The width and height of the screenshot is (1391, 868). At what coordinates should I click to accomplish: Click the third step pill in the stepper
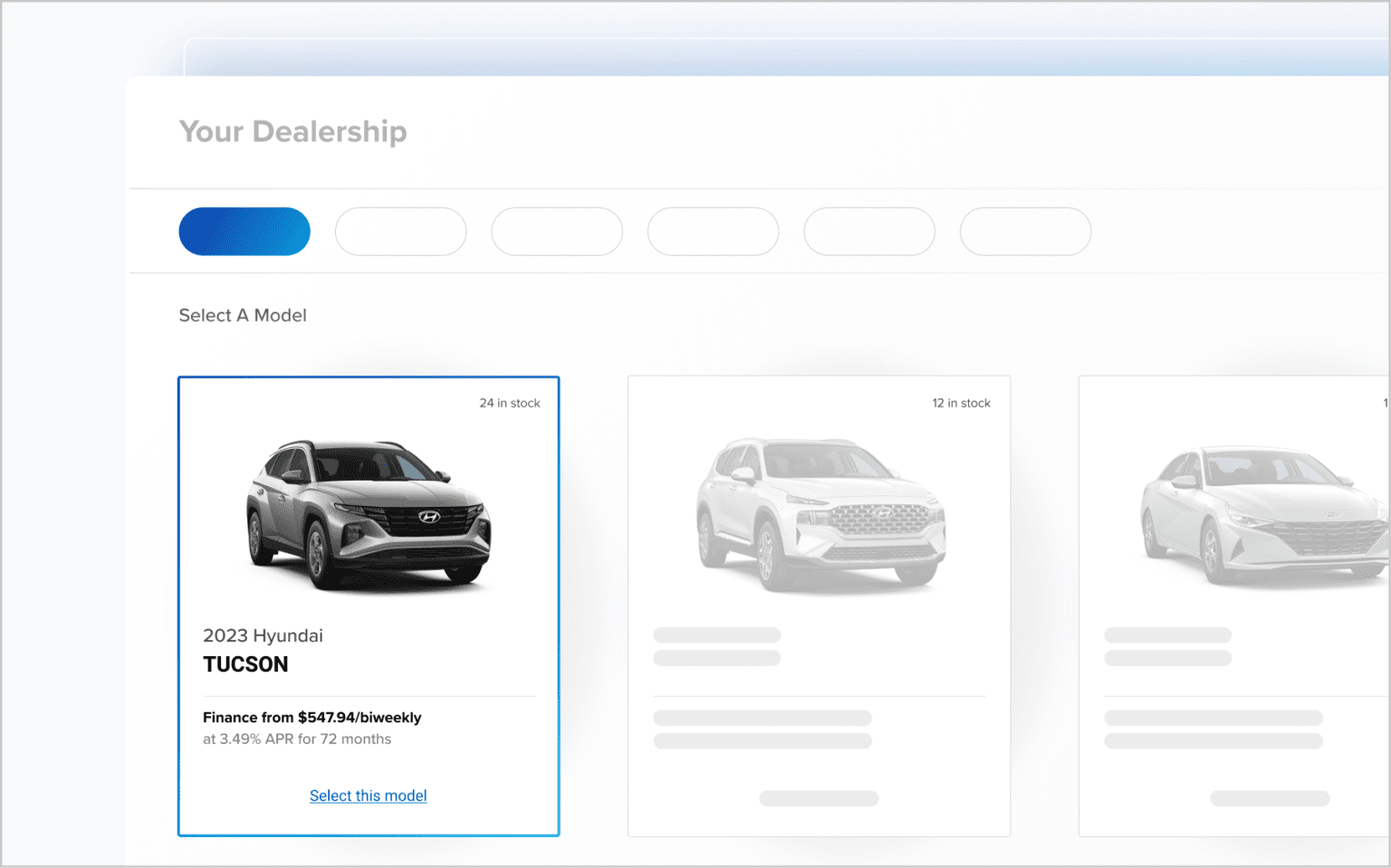point(556,232)
